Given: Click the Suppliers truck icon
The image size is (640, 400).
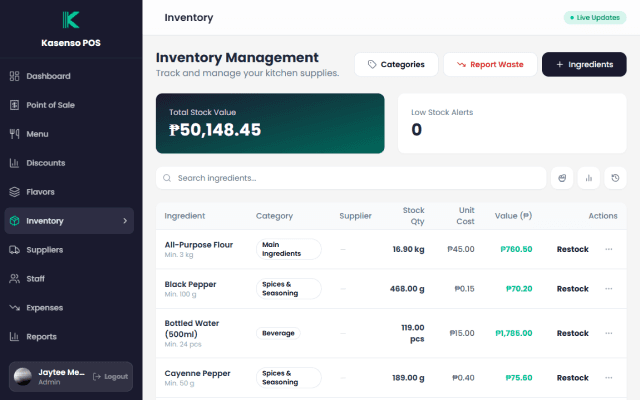Looking at the screenshot, I should click(14, 250).
